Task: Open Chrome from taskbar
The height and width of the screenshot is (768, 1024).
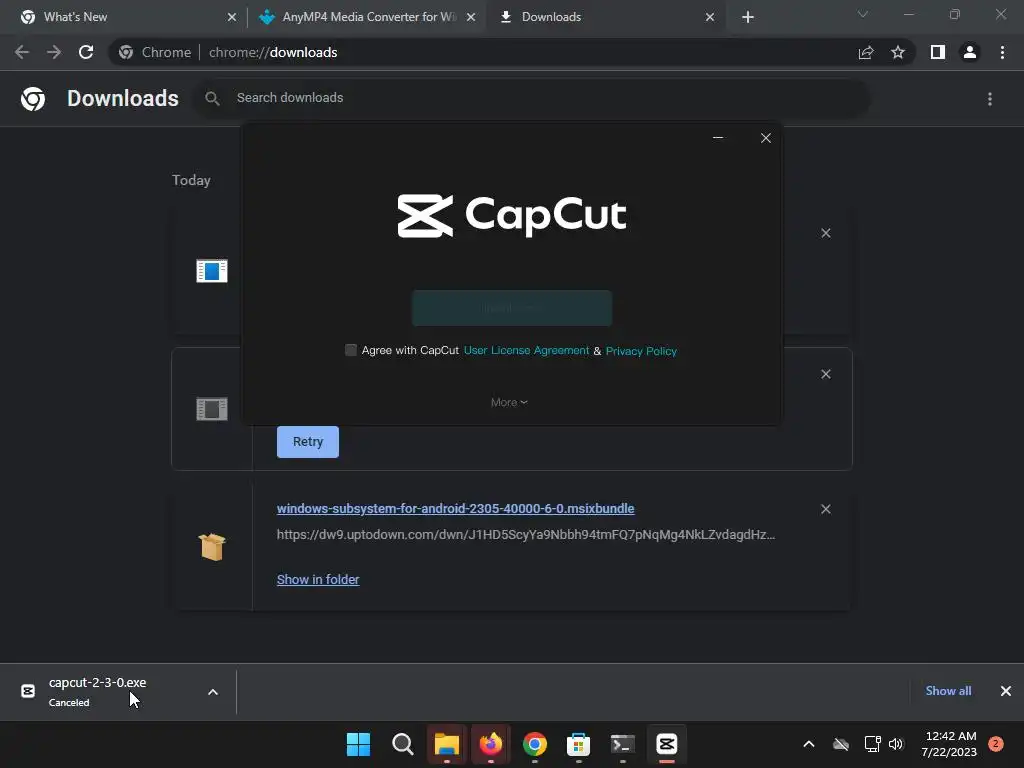Action: [534, 744]
